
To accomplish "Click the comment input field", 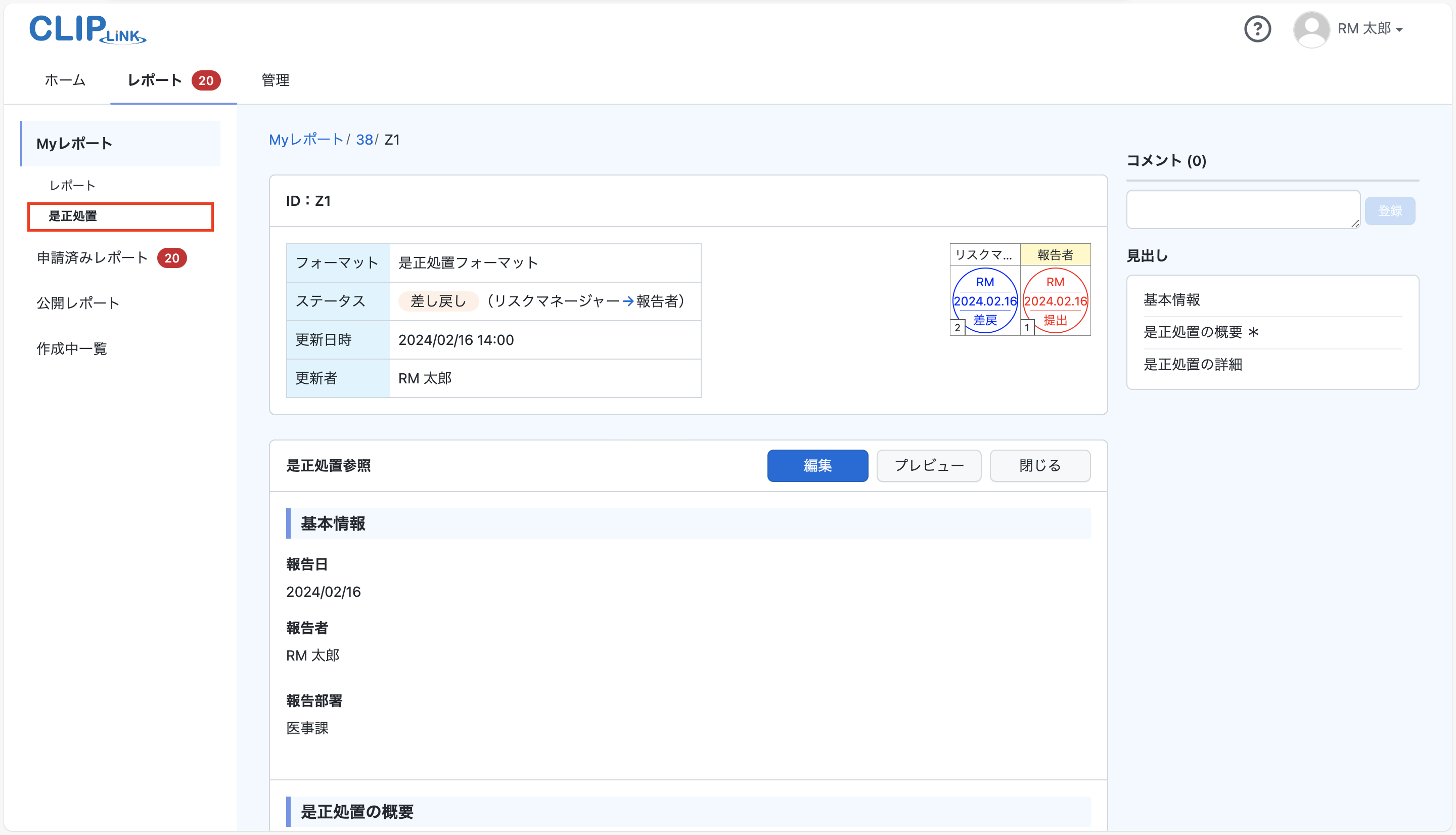I will click(1243, 209).
